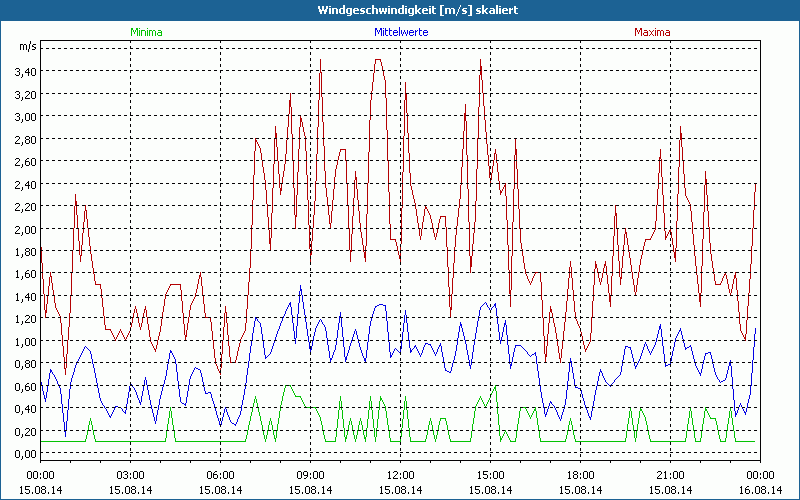The height and width of the screenshot is (500, 800).
Task: Click the red Maxima legend label
Action: [x=653, y=32]
